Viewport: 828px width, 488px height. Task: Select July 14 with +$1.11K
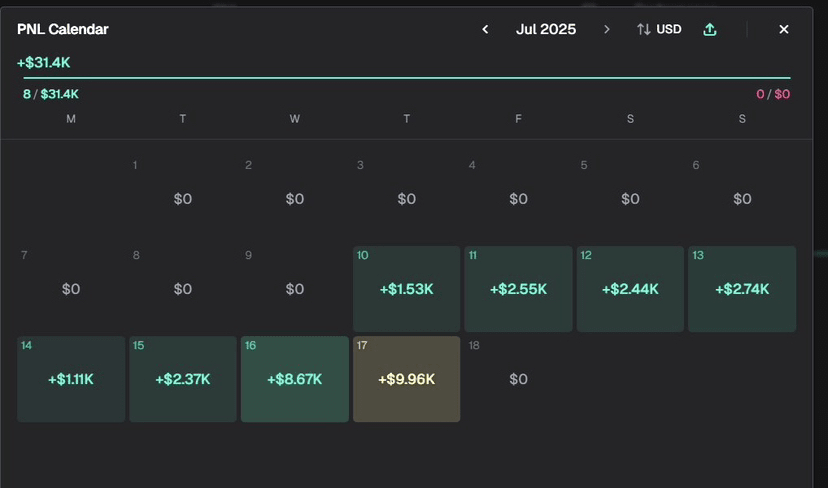71,379
